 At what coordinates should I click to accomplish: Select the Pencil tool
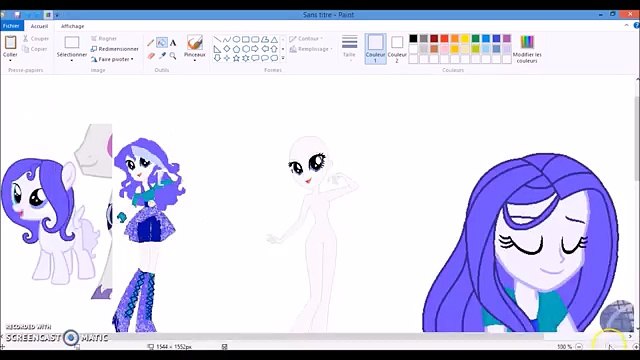click(151, 42)
